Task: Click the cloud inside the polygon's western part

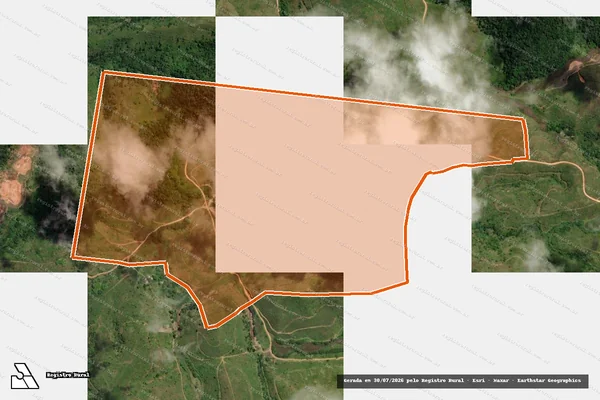Action: pos(132,163)
